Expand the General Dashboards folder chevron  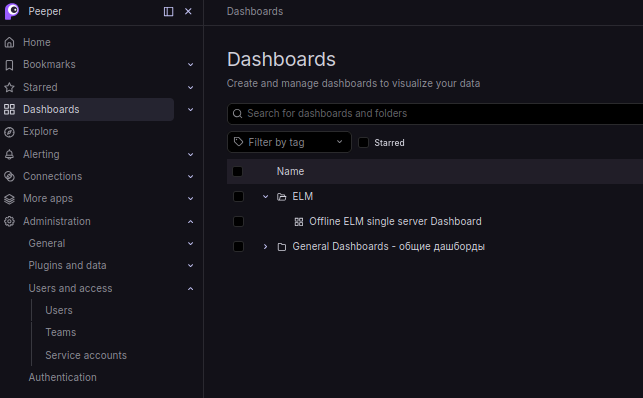[x=265, y=247]
